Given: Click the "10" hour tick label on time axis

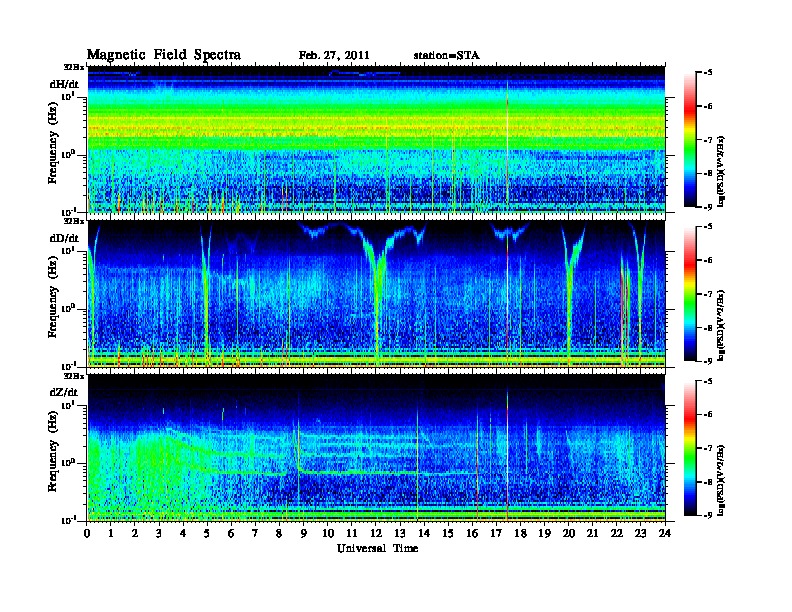Looking at the screenshot, I should (328, 533).
